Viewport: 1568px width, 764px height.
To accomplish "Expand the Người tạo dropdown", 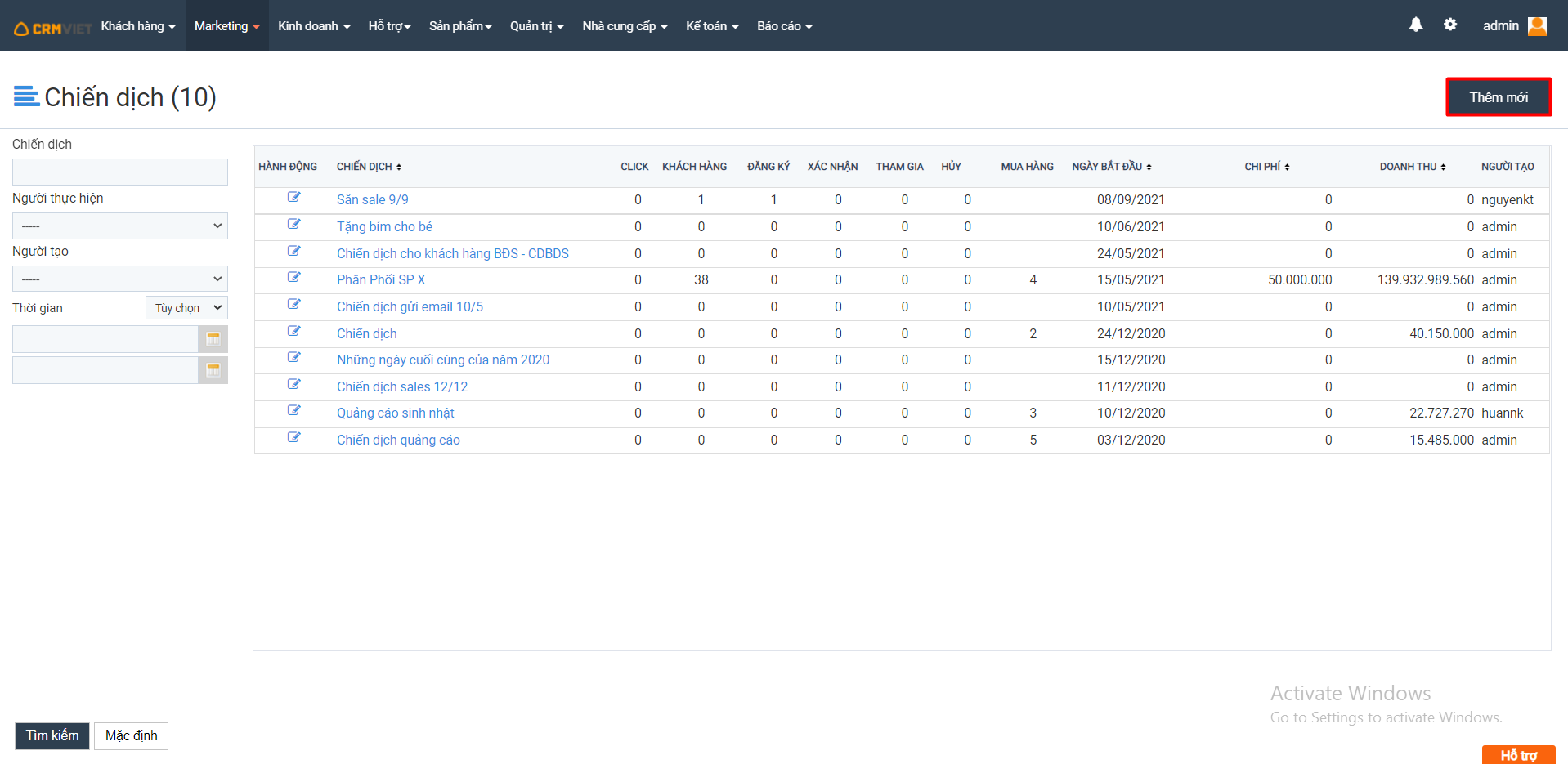I will point(120,279).
